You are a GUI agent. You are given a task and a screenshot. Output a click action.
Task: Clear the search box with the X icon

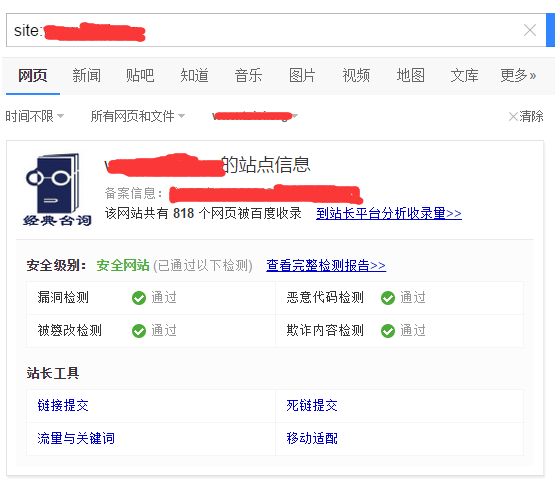530,30
